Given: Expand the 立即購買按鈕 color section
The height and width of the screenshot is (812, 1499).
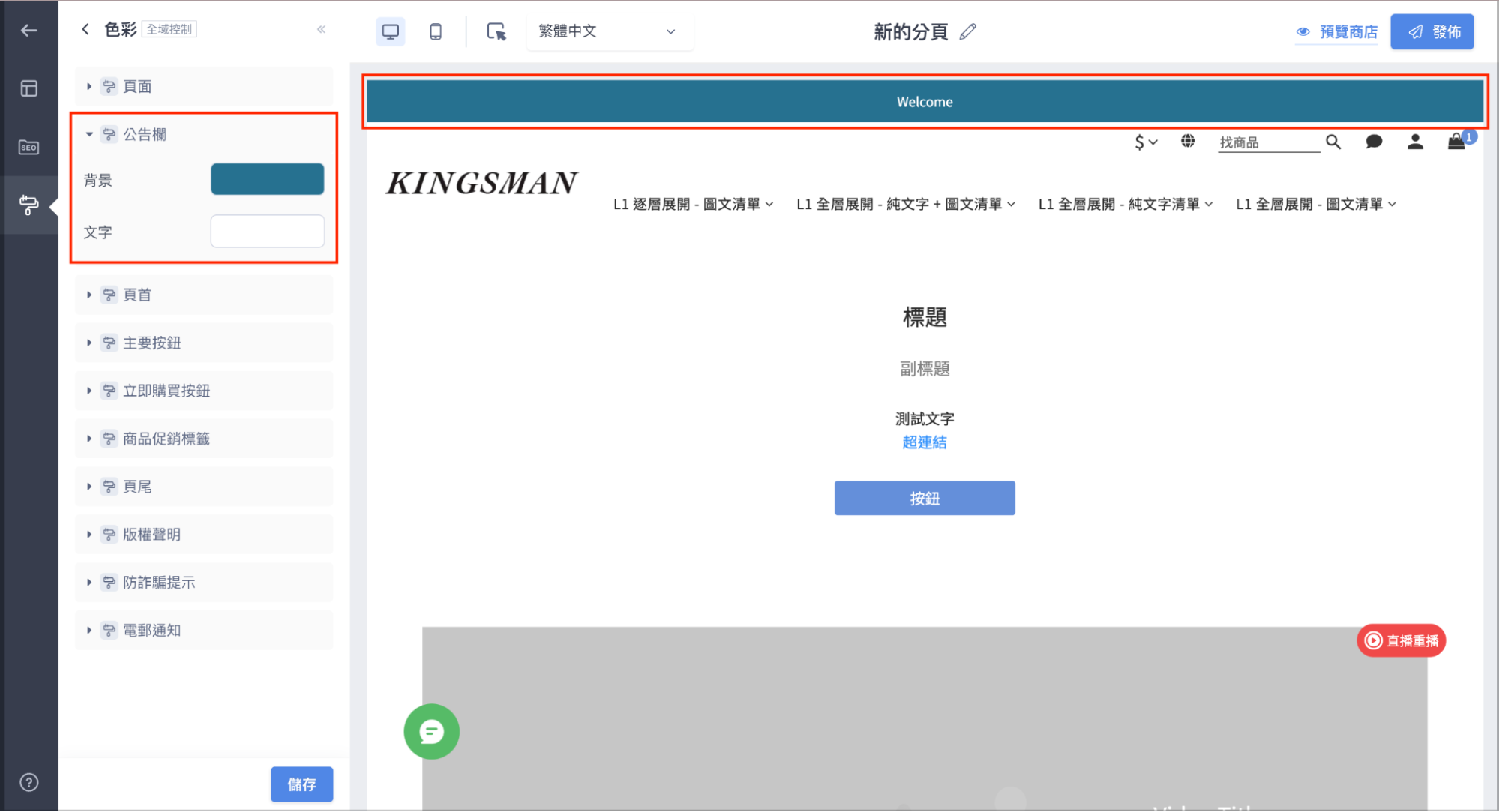Looking at the screenshot, I should [204, 391].
